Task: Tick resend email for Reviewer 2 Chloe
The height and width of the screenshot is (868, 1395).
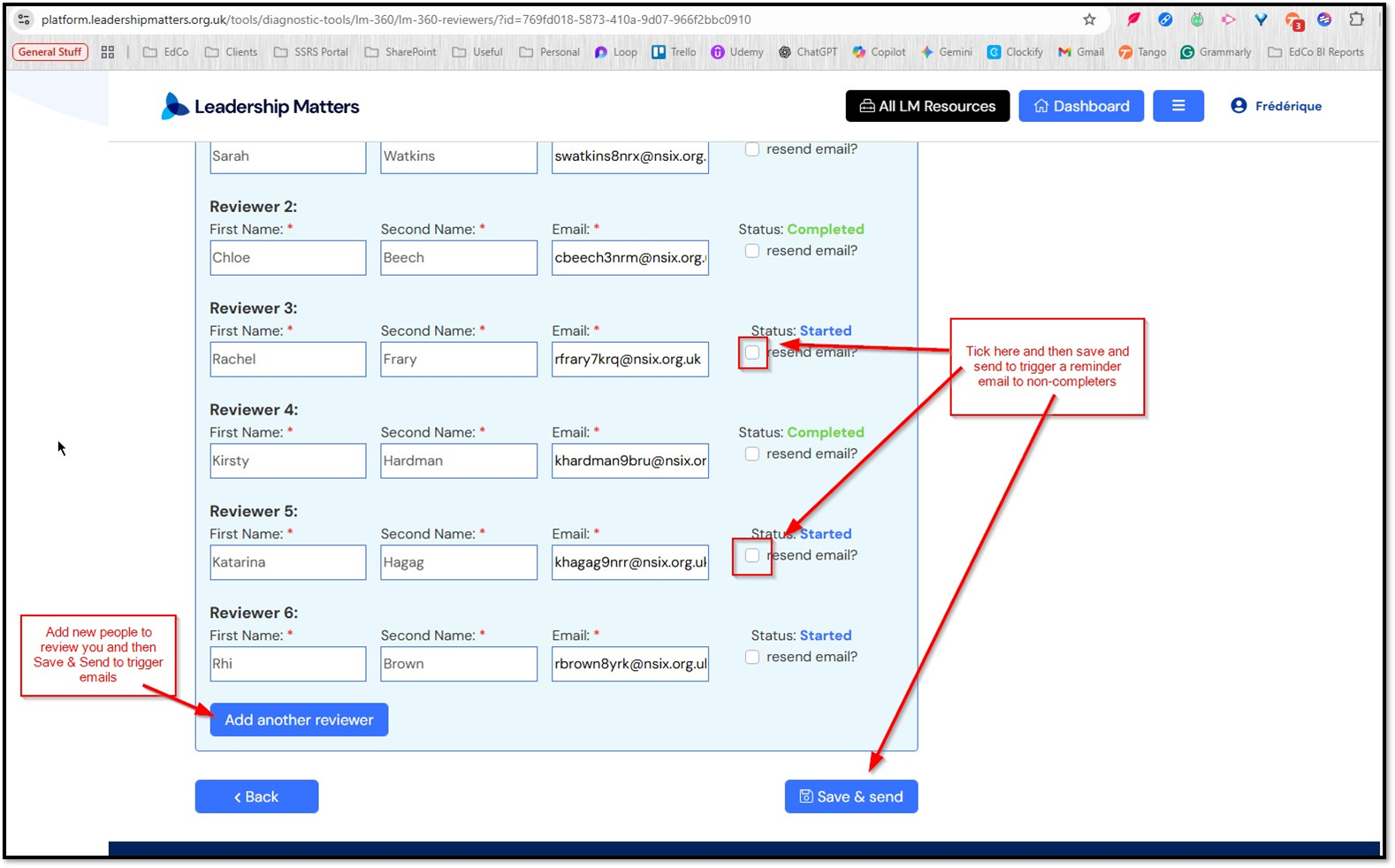Action: (x=752, y=251)
